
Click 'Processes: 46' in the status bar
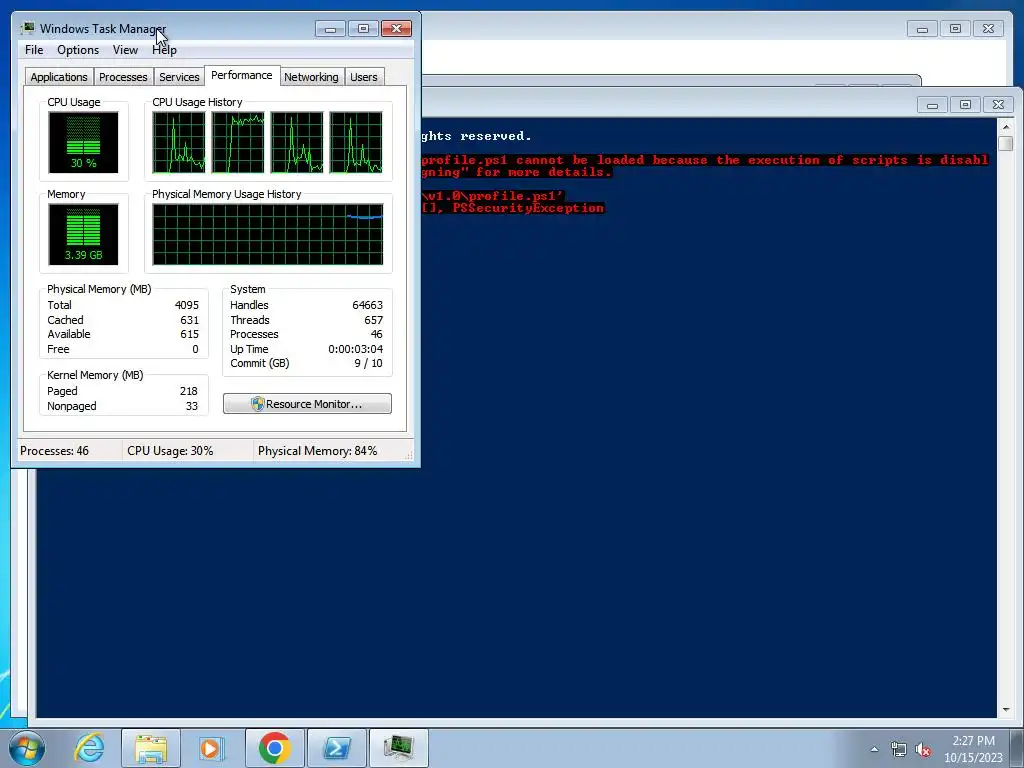[x=54, y=451]
